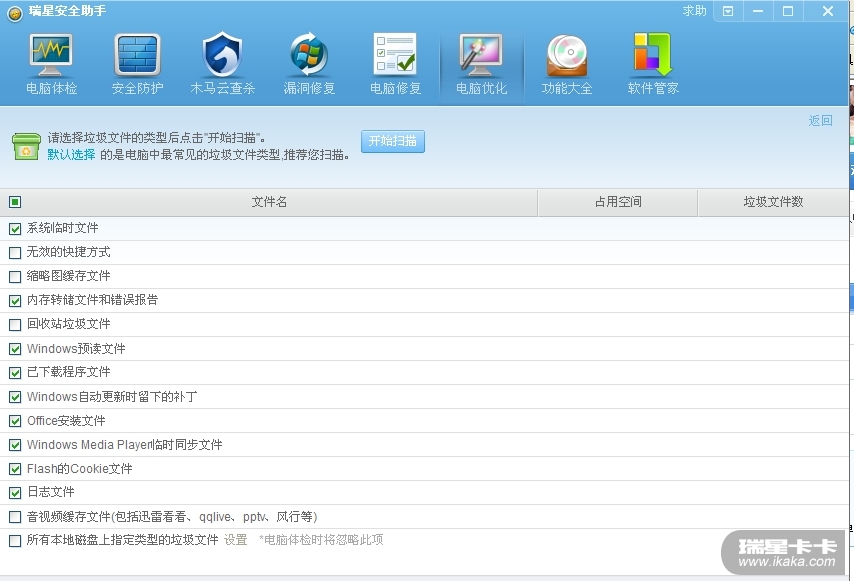This screenshot has height=581, width=854.
Task: Uncheck 已下载程序文件 checkbox
Action: pyautogui.click(x=15, y=373)
